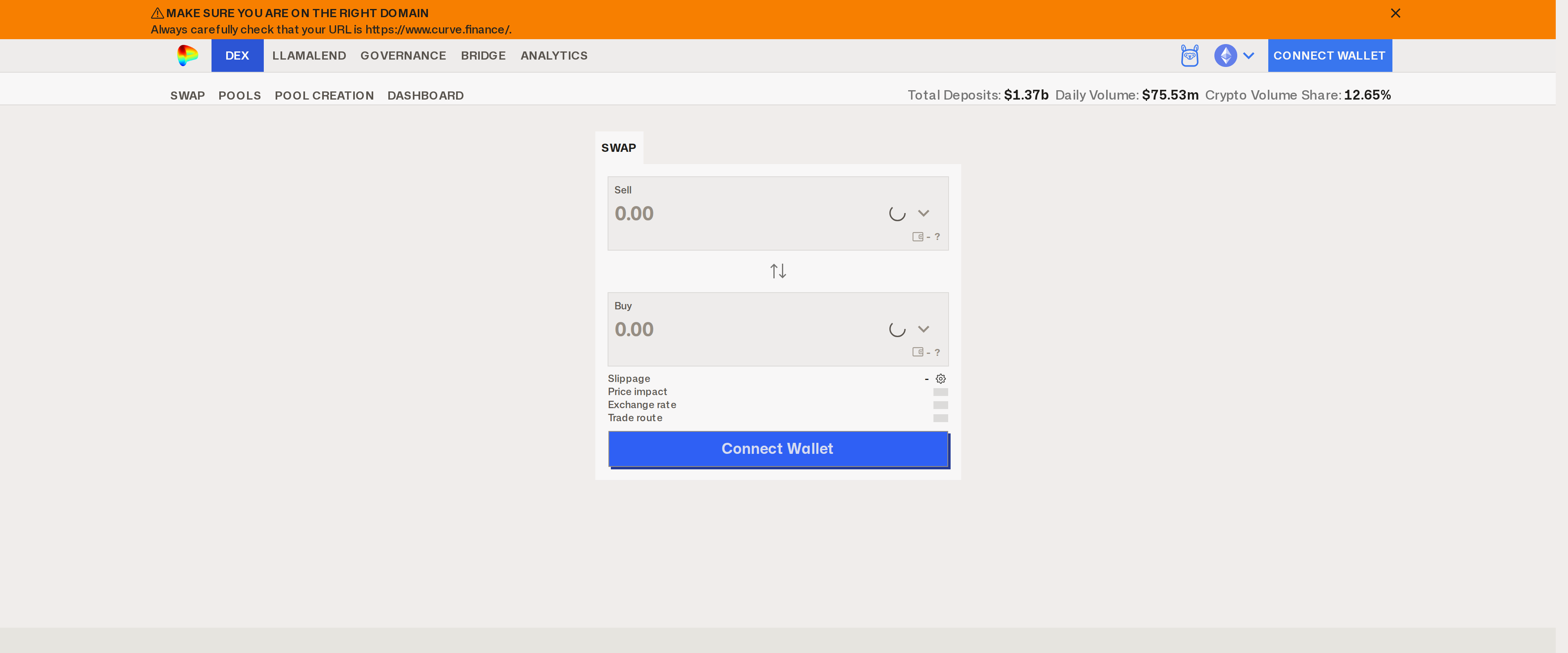The image size is (1568, 653).
Task: Click the Exchange rate label
Action: tap(641, 405)
